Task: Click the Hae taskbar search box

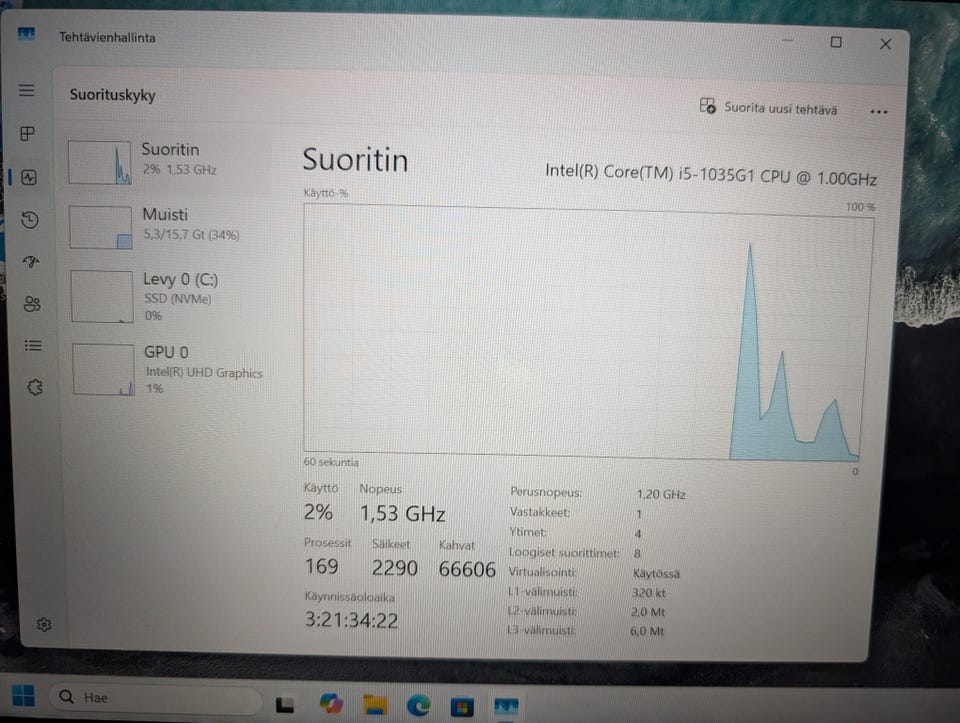Action: 156,698
